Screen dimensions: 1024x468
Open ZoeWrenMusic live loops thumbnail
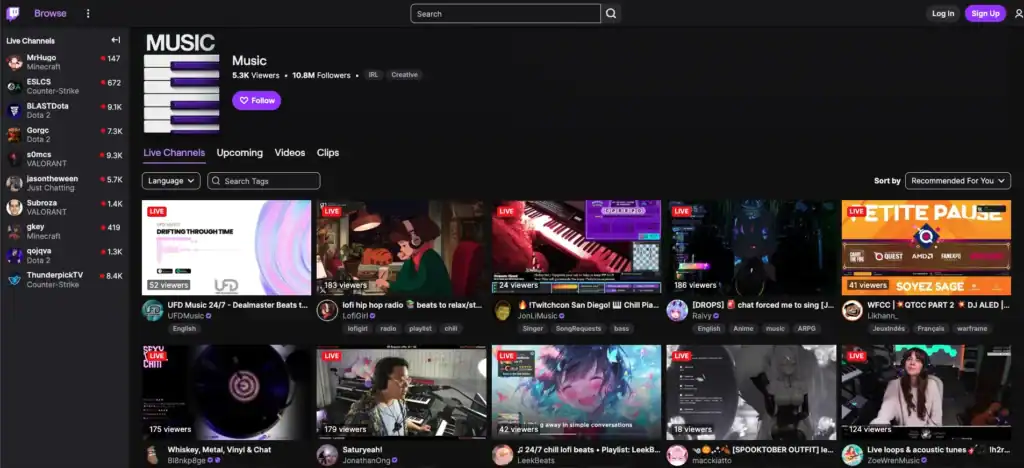927,392
